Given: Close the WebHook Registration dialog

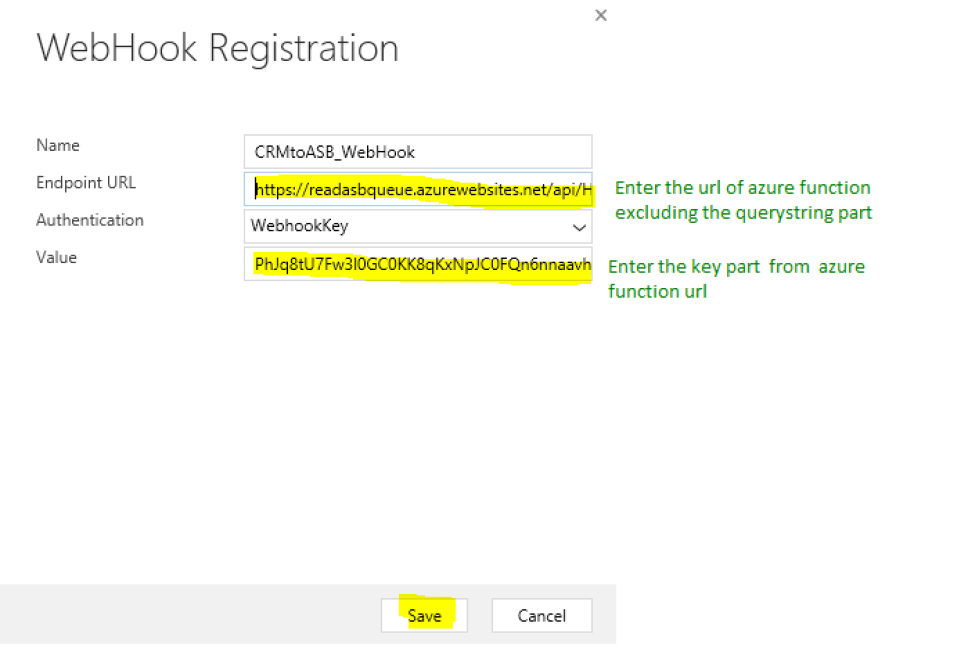Looking at the screenshot, I should tap(600, 15).
